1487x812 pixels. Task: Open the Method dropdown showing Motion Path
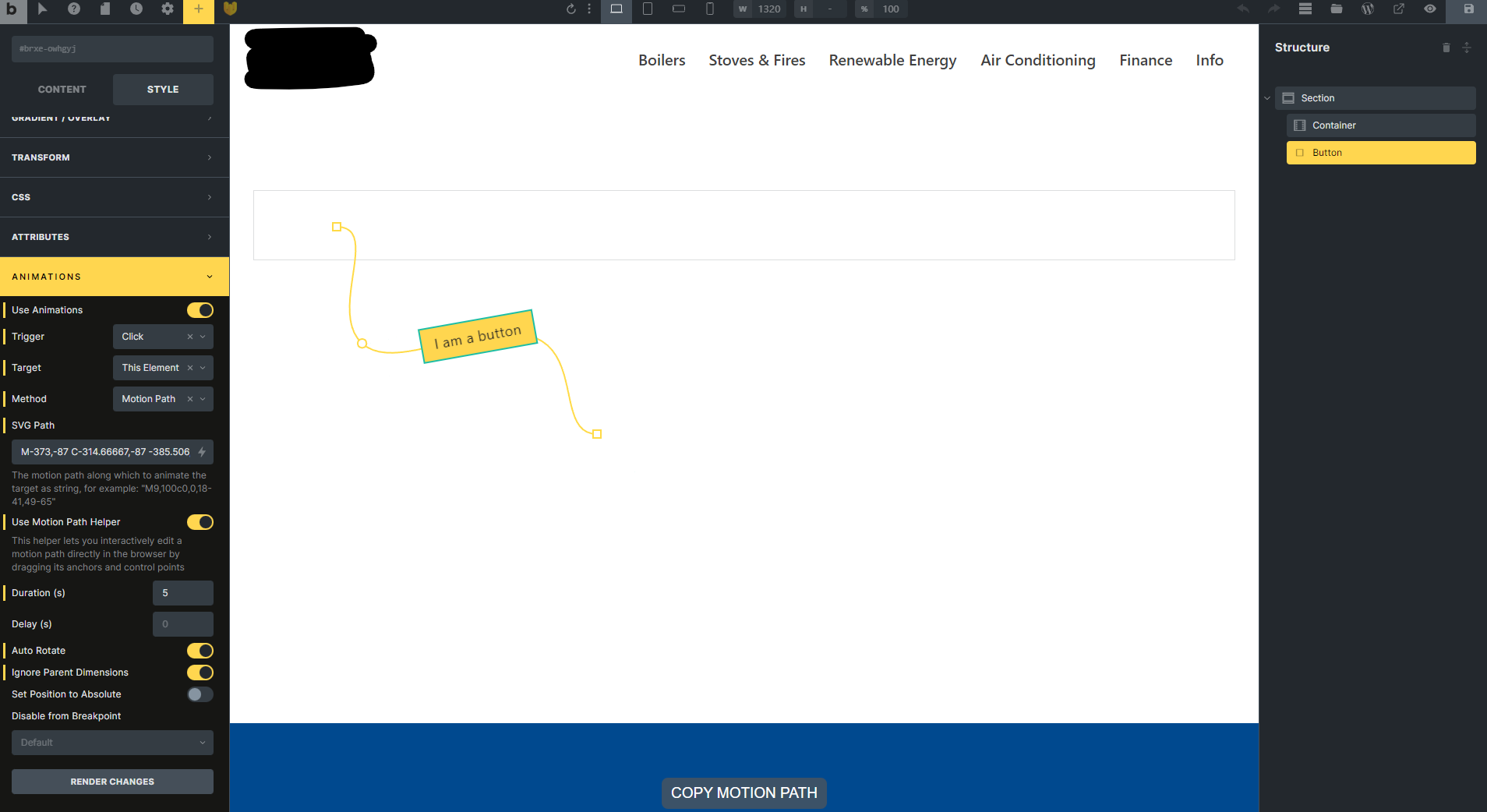(163, 399)
